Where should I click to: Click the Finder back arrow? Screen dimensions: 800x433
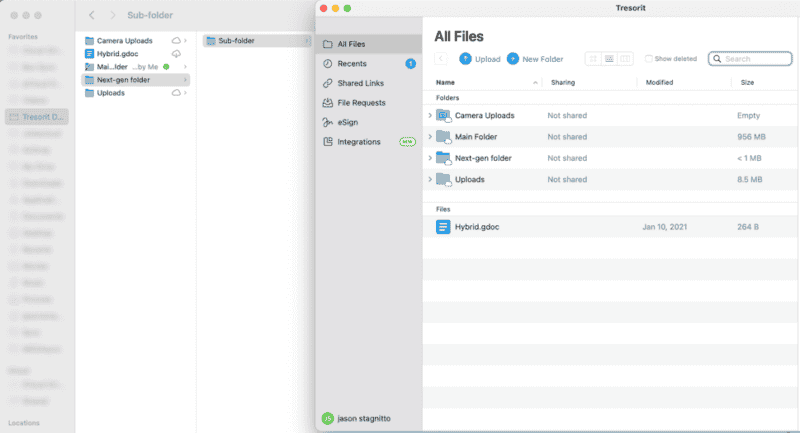[92, 15]
